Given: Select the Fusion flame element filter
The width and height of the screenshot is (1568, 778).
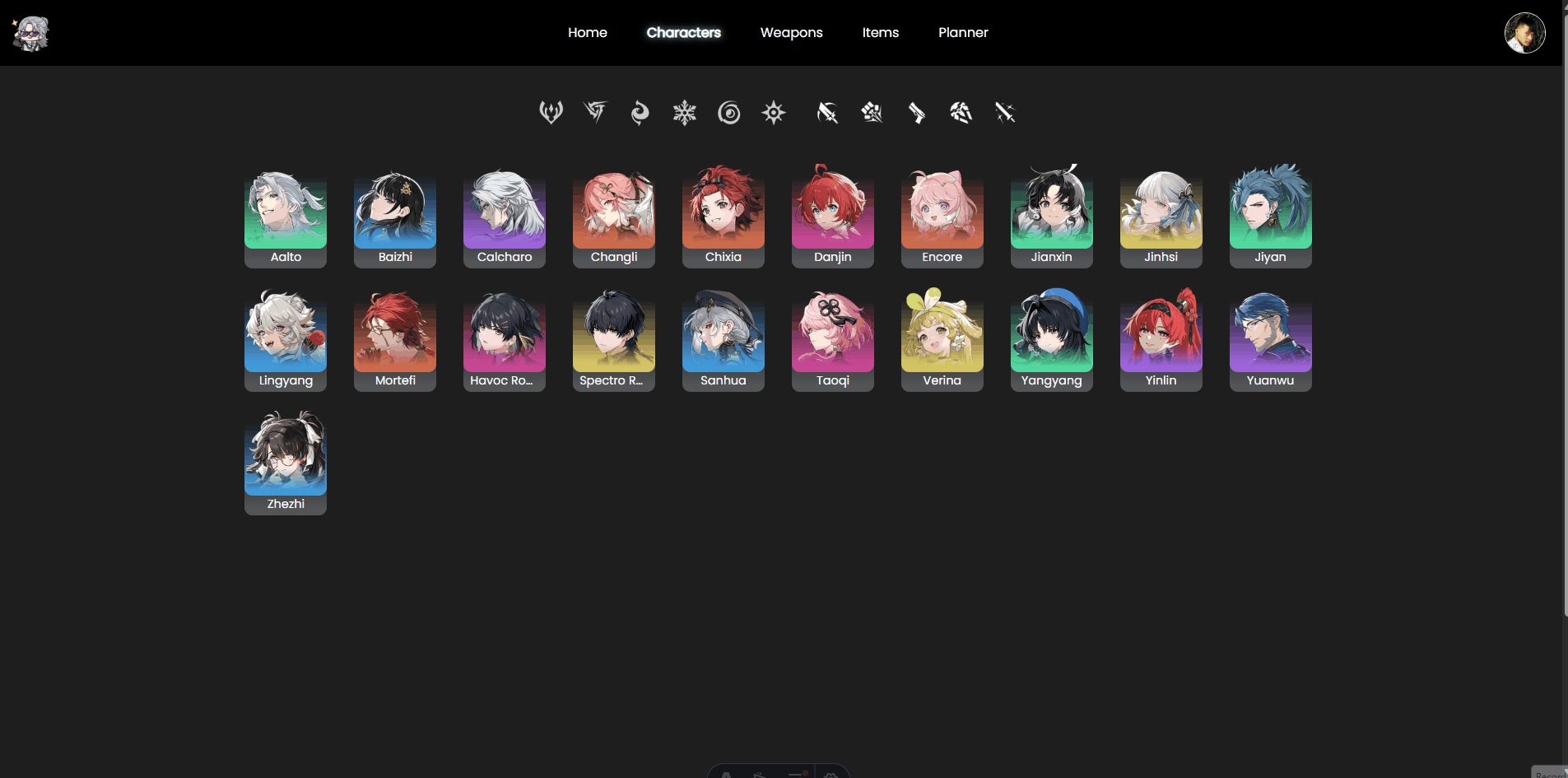Looking at the screenshot, I should click(640, 112).
